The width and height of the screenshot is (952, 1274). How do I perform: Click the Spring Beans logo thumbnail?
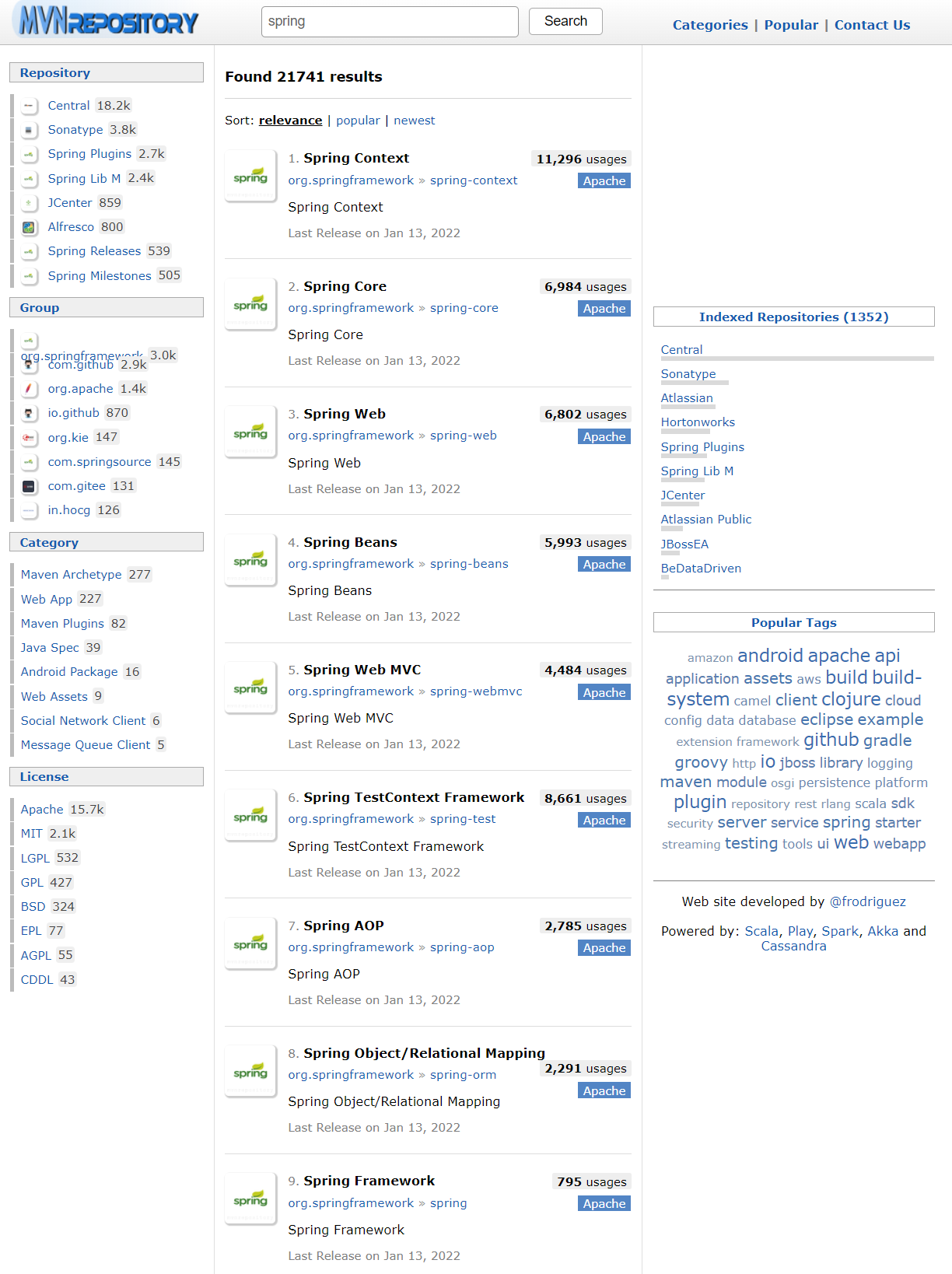click(250, 560)
